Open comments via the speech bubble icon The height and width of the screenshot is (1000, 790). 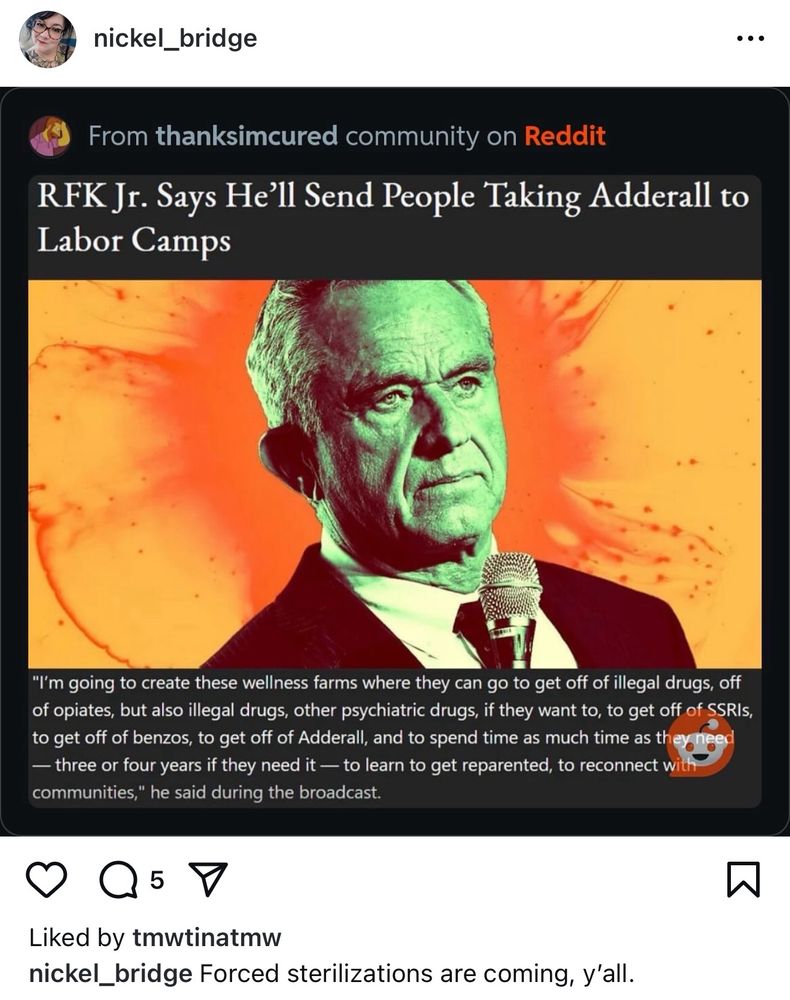[118, 879]
